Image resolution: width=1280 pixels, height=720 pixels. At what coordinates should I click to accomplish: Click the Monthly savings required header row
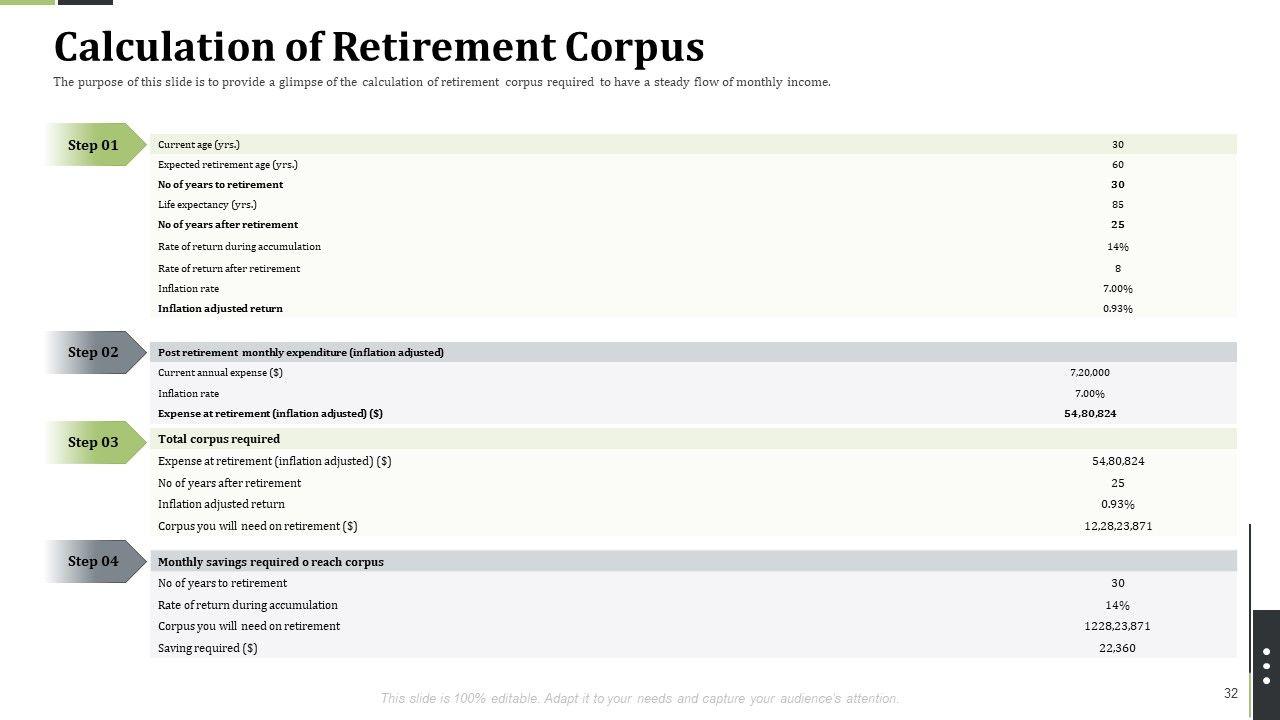click(271, 562)
